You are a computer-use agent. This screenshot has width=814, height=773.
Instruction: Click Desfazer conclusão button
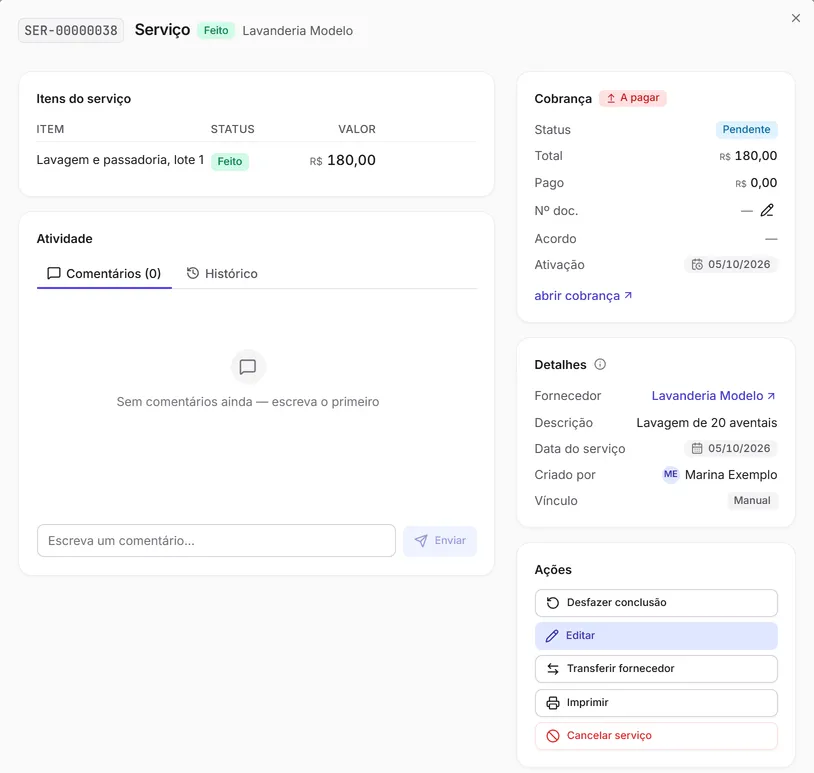656,603
